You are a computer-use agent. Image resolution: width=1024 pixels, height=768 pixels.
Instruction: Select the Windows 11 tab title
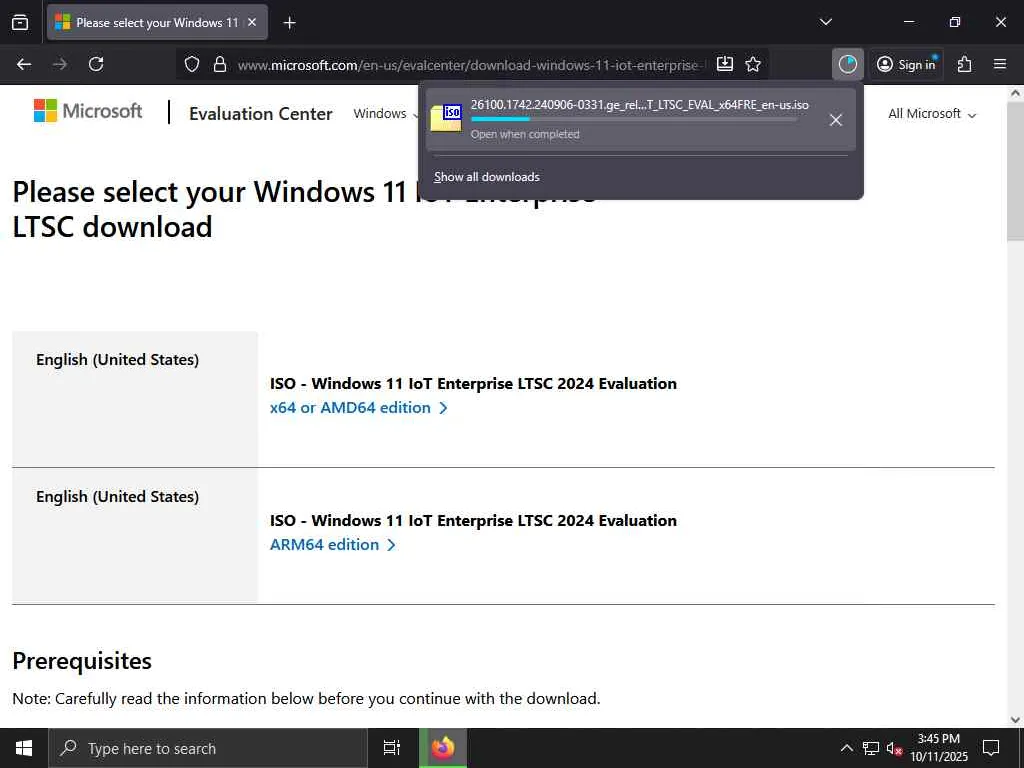(x=157, y=22)
